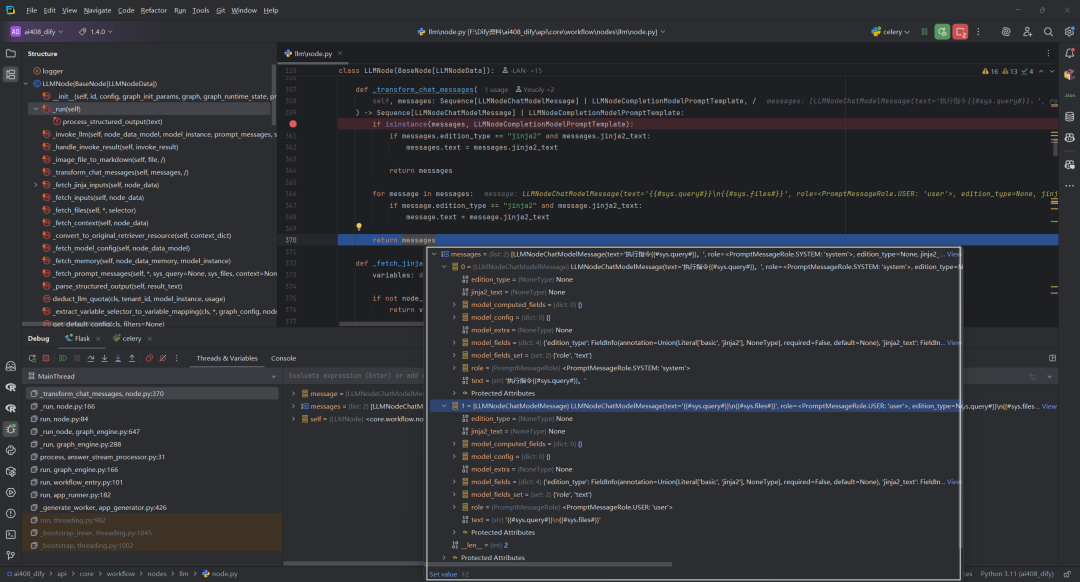This screenshot has height=582, width=1080.
Task: Toggle breakpoint on line 360
Action: pos(293,124)
